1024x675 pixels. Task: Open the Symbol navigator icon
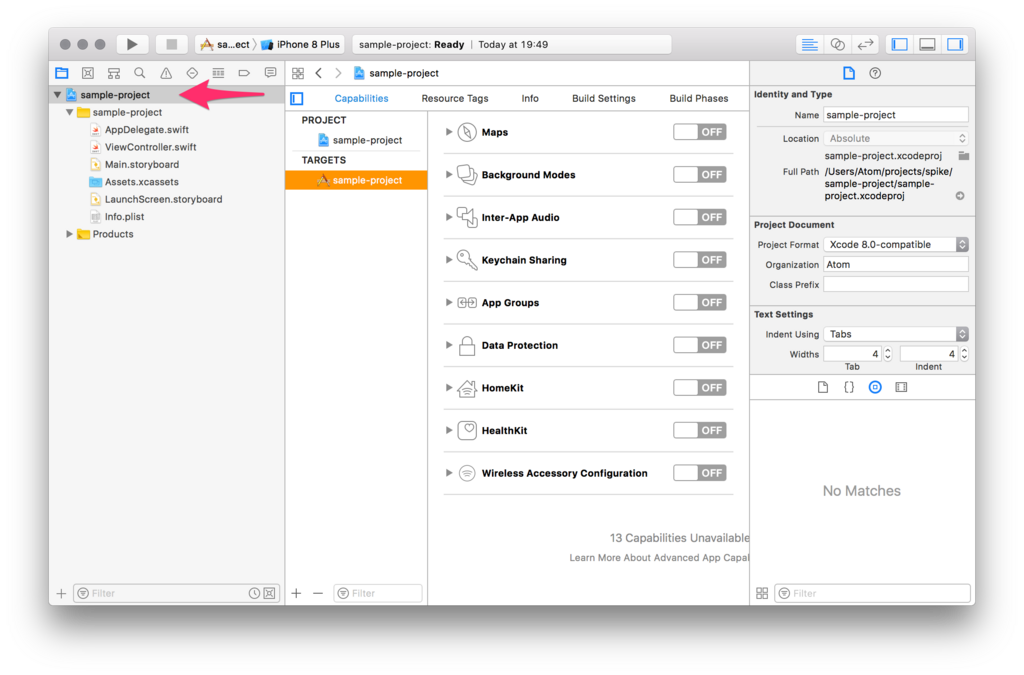[114, 73]
